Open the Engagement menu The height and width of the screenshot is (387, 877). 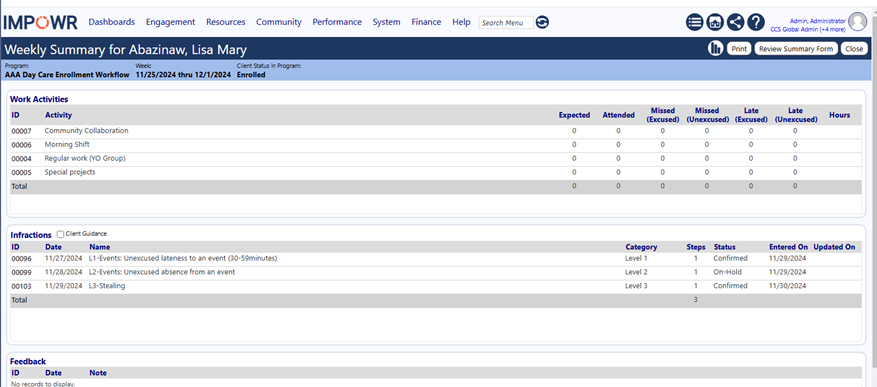pos(171,22)
